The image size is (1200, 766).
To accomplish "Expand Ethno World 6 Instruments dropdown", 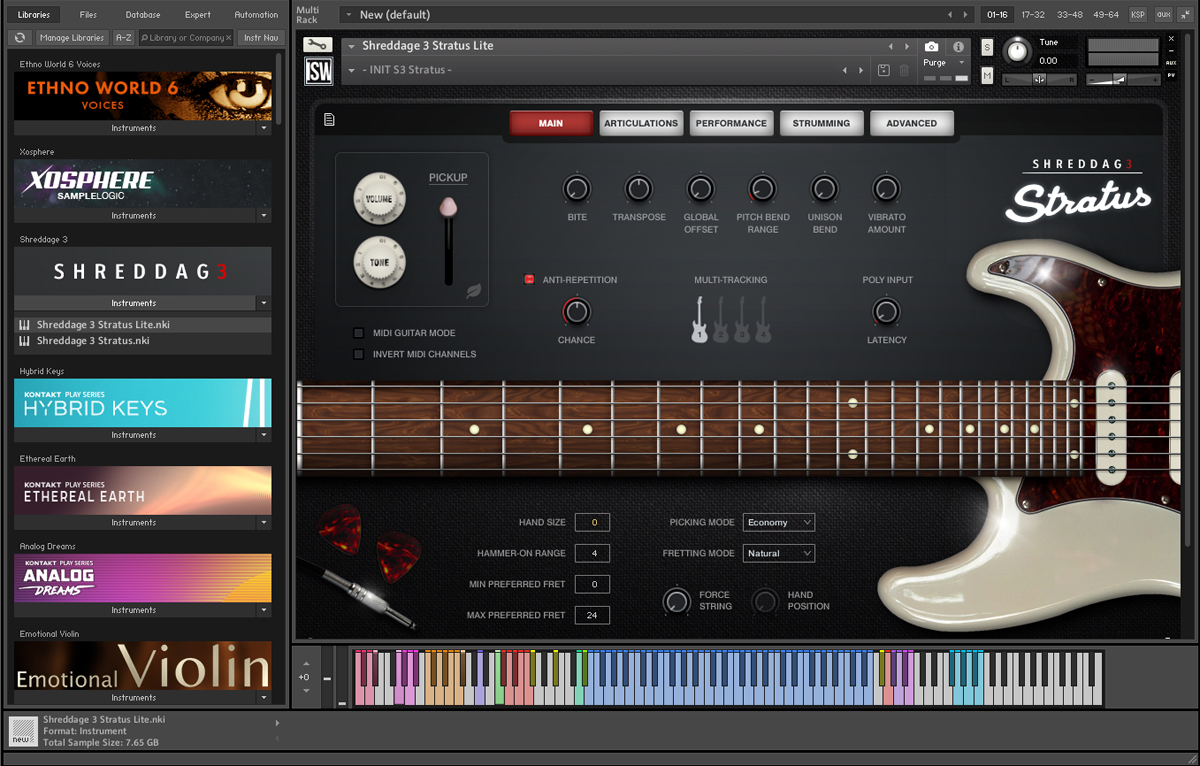I will coord(265,128).
